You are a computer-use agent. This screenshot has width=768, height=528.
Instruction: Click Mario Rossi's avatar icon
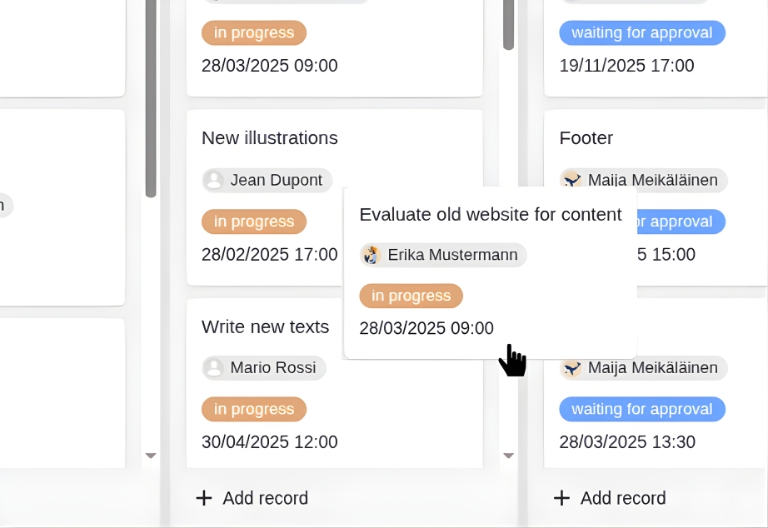click(x=214, y=367)
